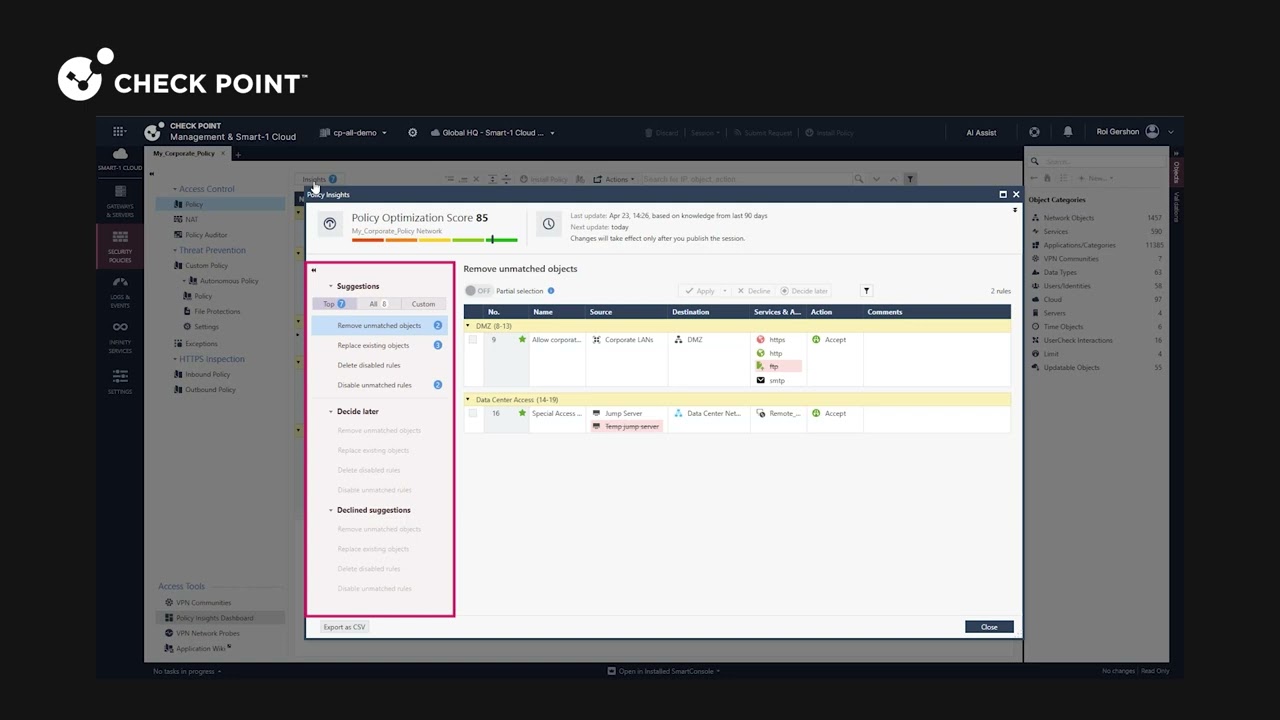The width and height of the screenshot is (1280, 720).
Task: Click the Objects vertical side tab
Action: [1176, 172]
